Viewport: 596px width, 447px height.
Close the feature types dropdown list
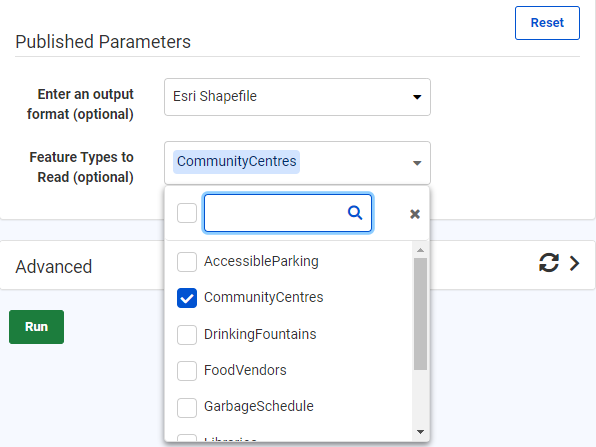pos(415,214)
